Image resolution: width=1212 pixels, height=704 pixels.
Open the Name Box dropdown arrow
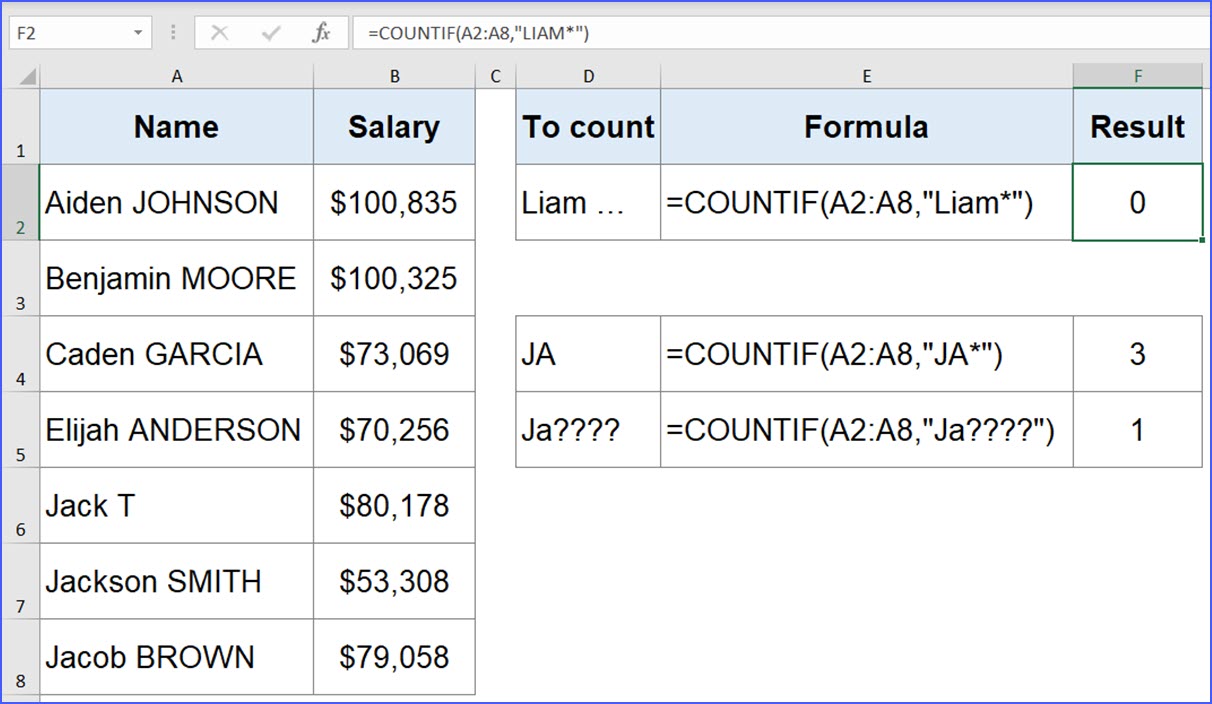138,31
